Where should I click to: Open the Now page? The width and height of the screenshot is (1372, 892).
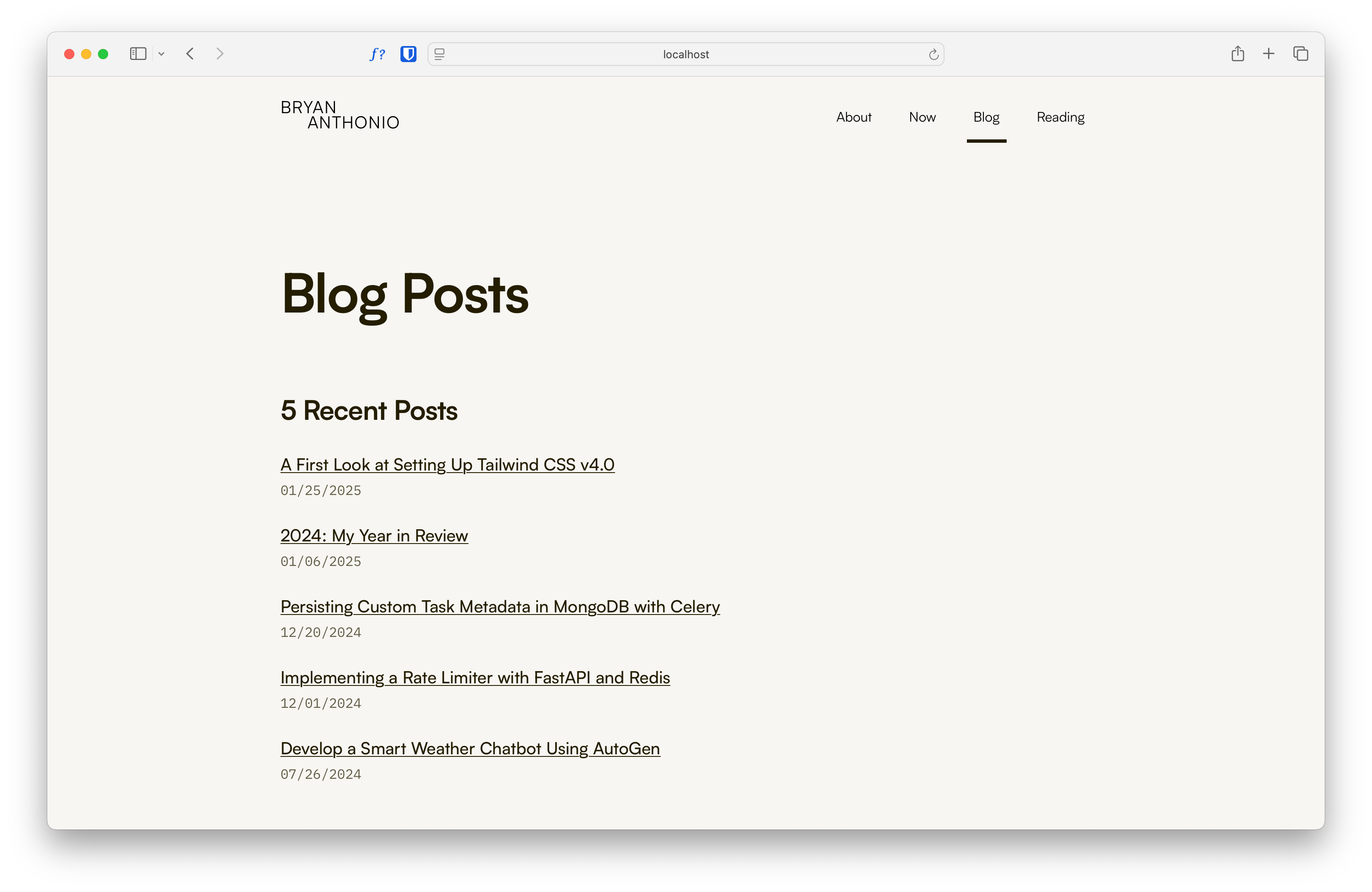[x=923, y=117]
